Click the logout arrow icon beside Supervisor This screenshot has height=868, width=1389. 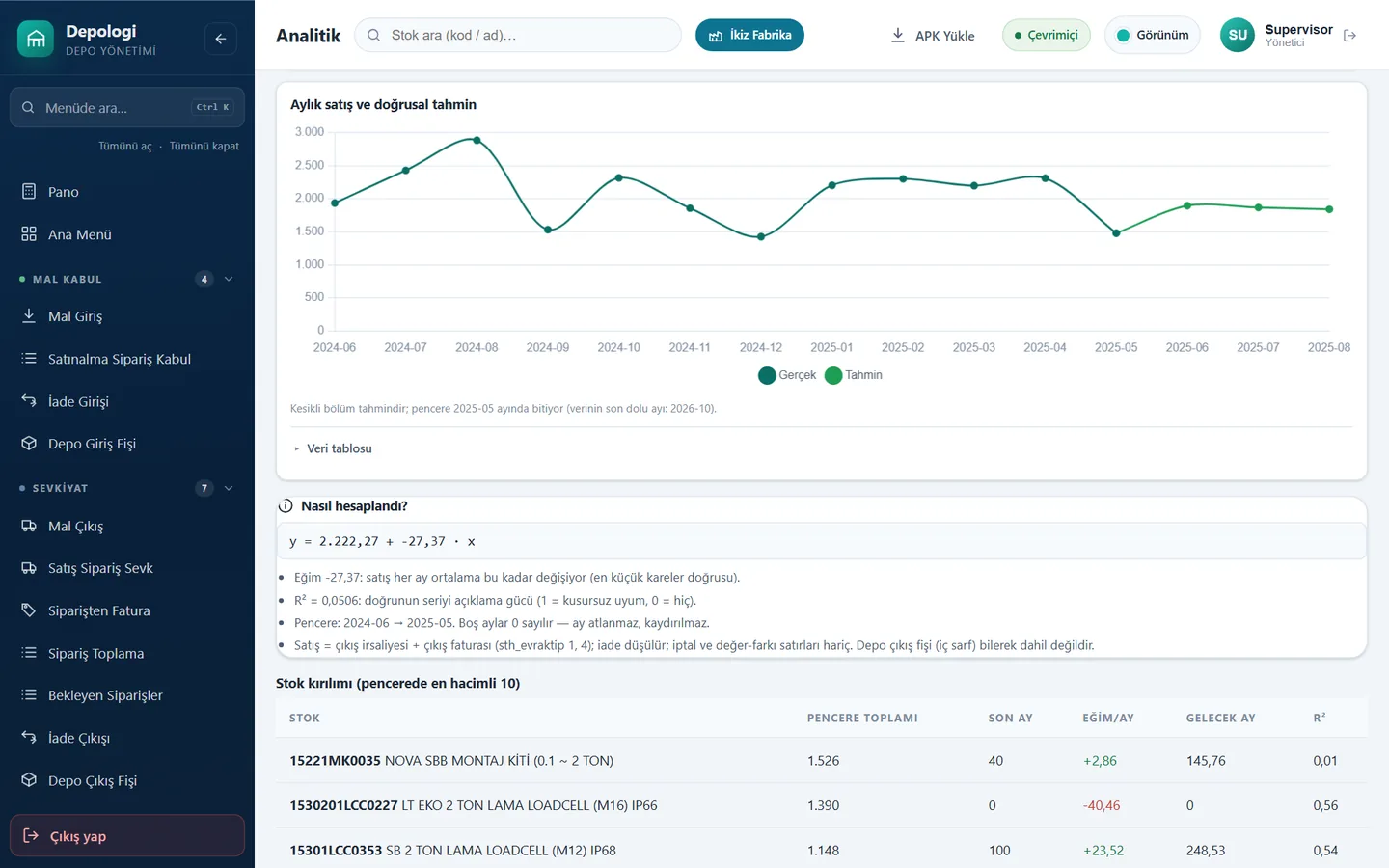(1349, 36)
